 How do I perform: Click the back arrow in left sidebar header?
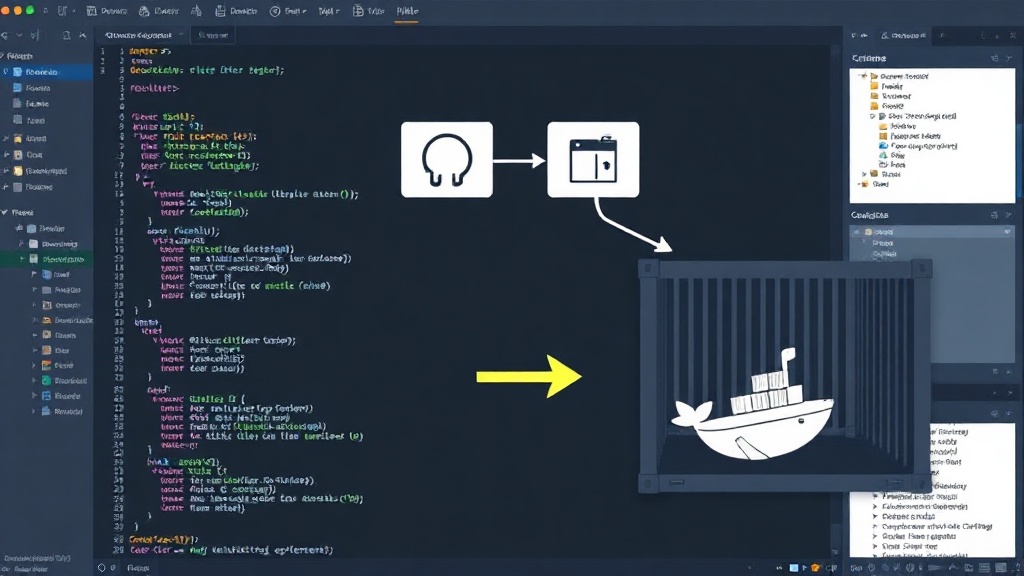pyautogui.click(x=5, y=35)
